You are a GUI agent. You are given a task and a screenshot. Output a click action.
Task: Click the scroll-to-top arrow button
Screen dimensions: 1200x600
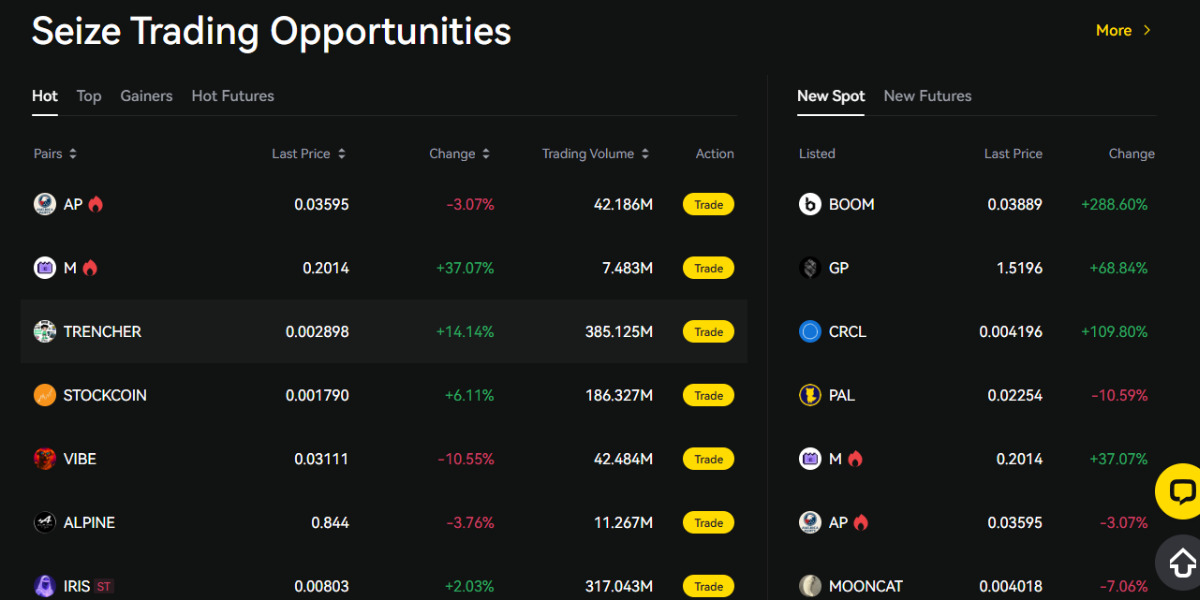1180,561
